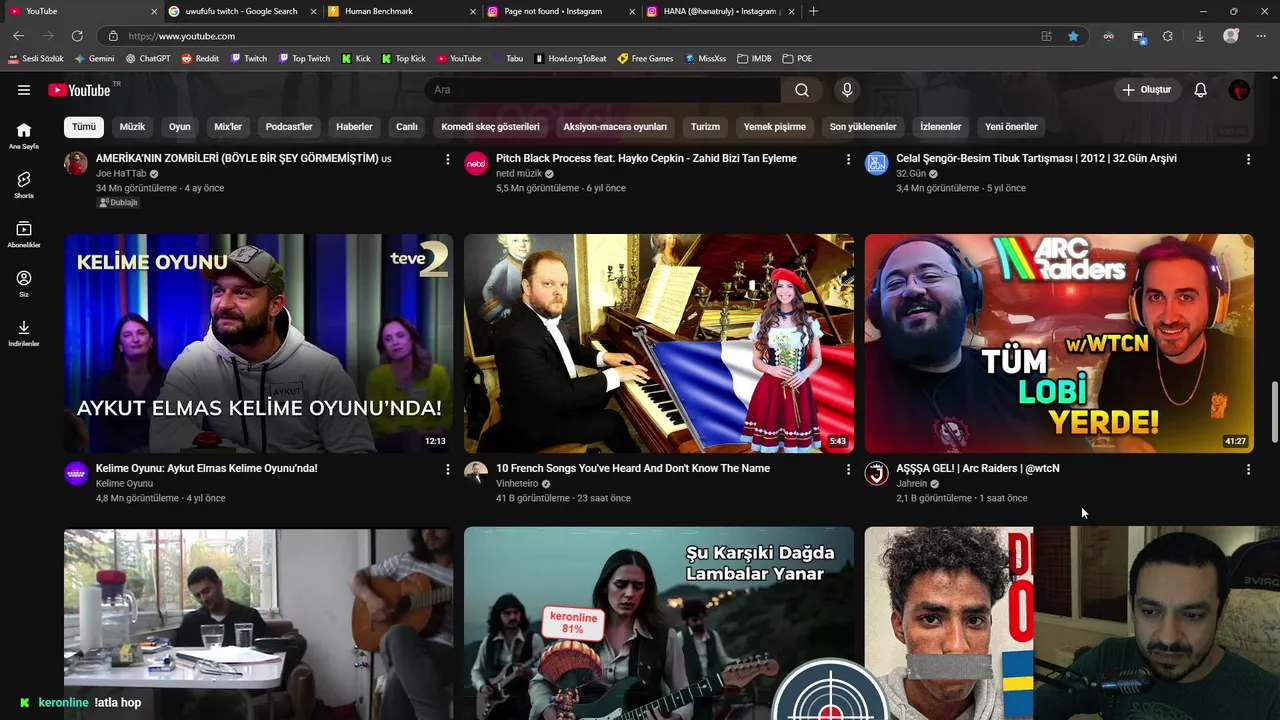Click the YouTube search magnifier button
This screenshot has width=1280, height=720.
(802, 90)
